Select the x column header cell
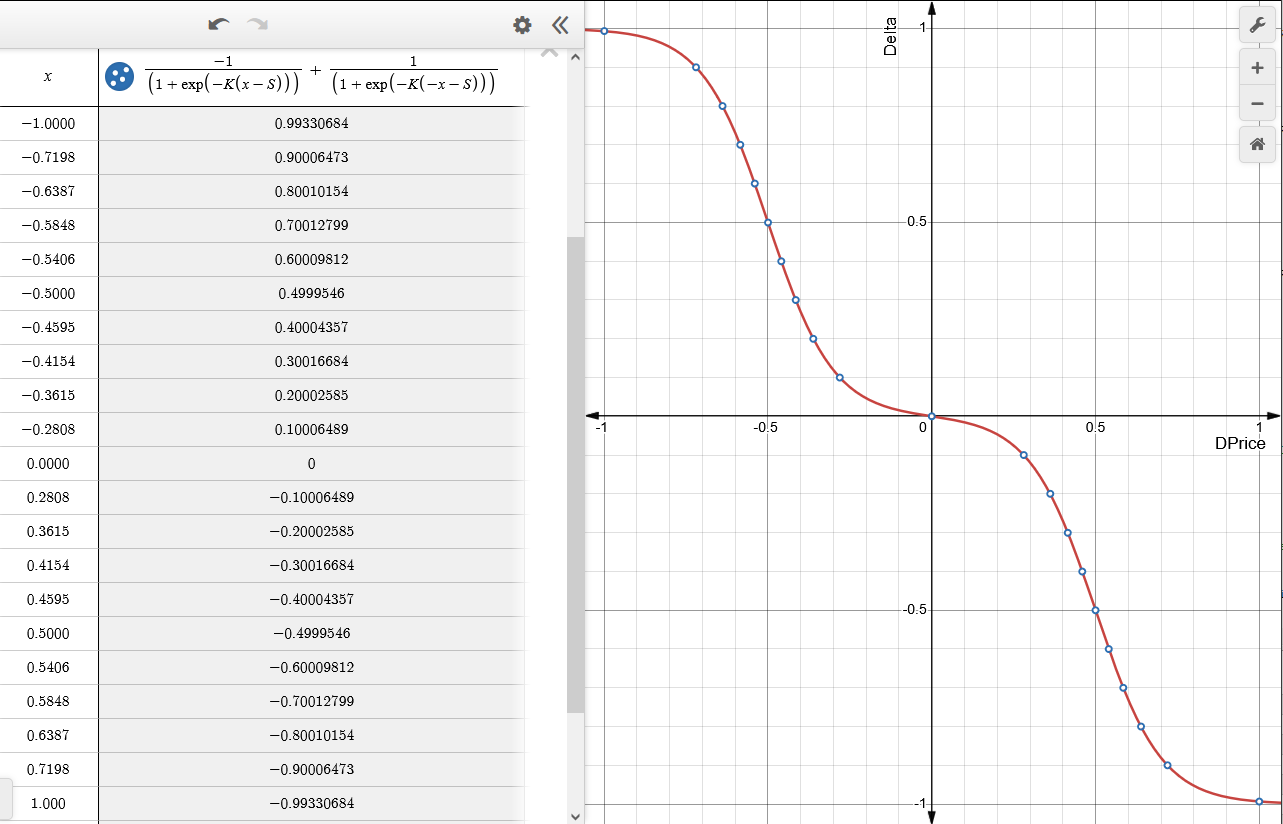The image size is (1283, 824). pos(49,76)
